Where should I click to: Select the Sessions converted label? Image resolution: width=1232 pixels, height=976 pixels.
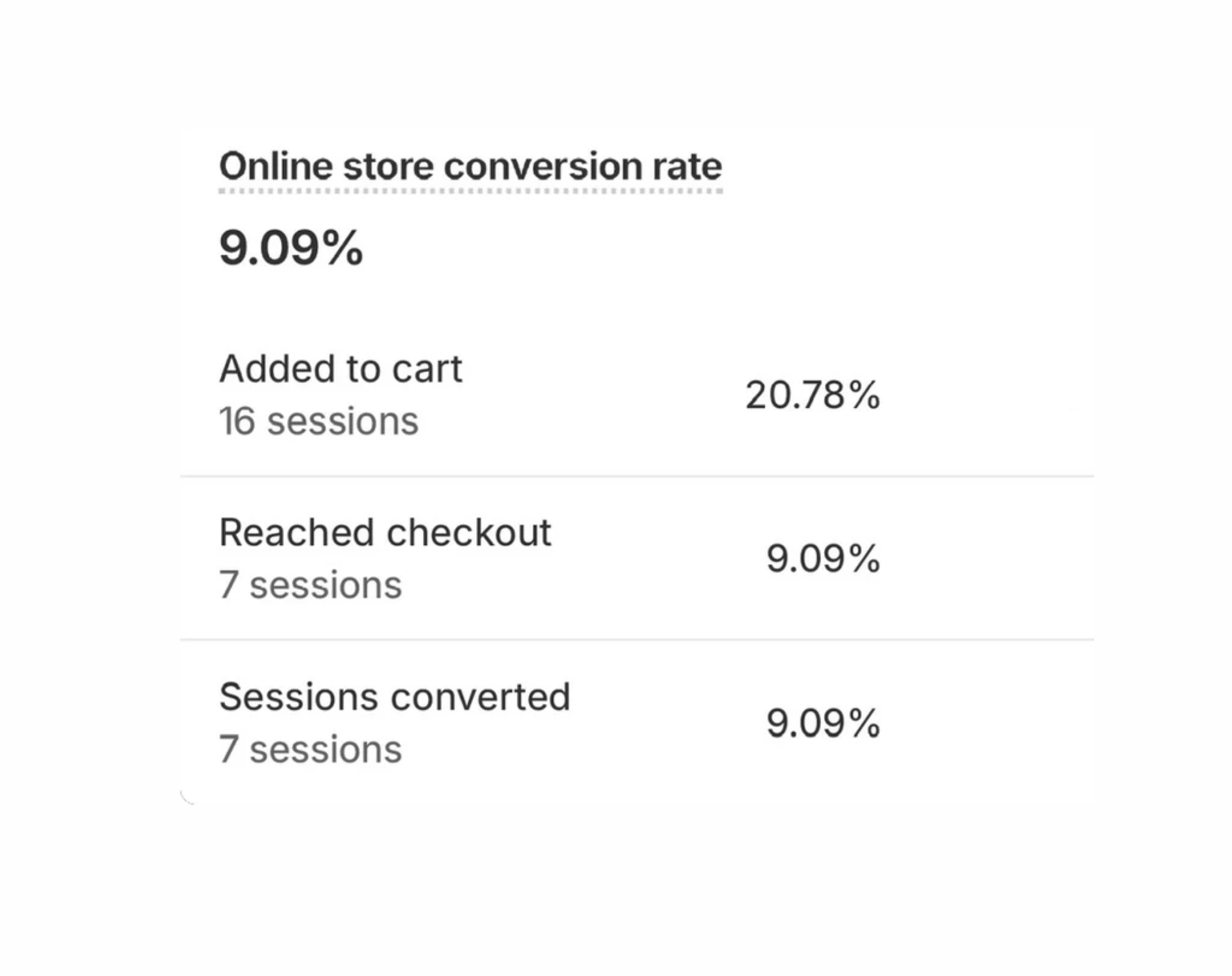[394, 697]
